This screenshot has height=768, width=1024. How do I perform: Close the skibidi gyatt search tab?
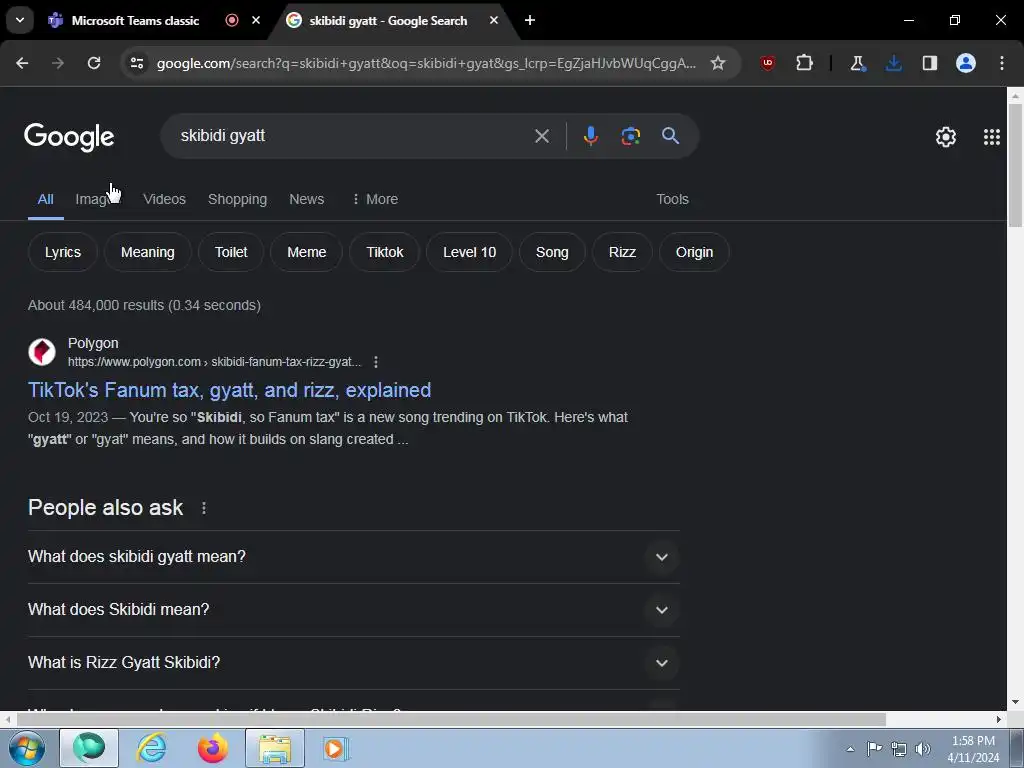494,20
